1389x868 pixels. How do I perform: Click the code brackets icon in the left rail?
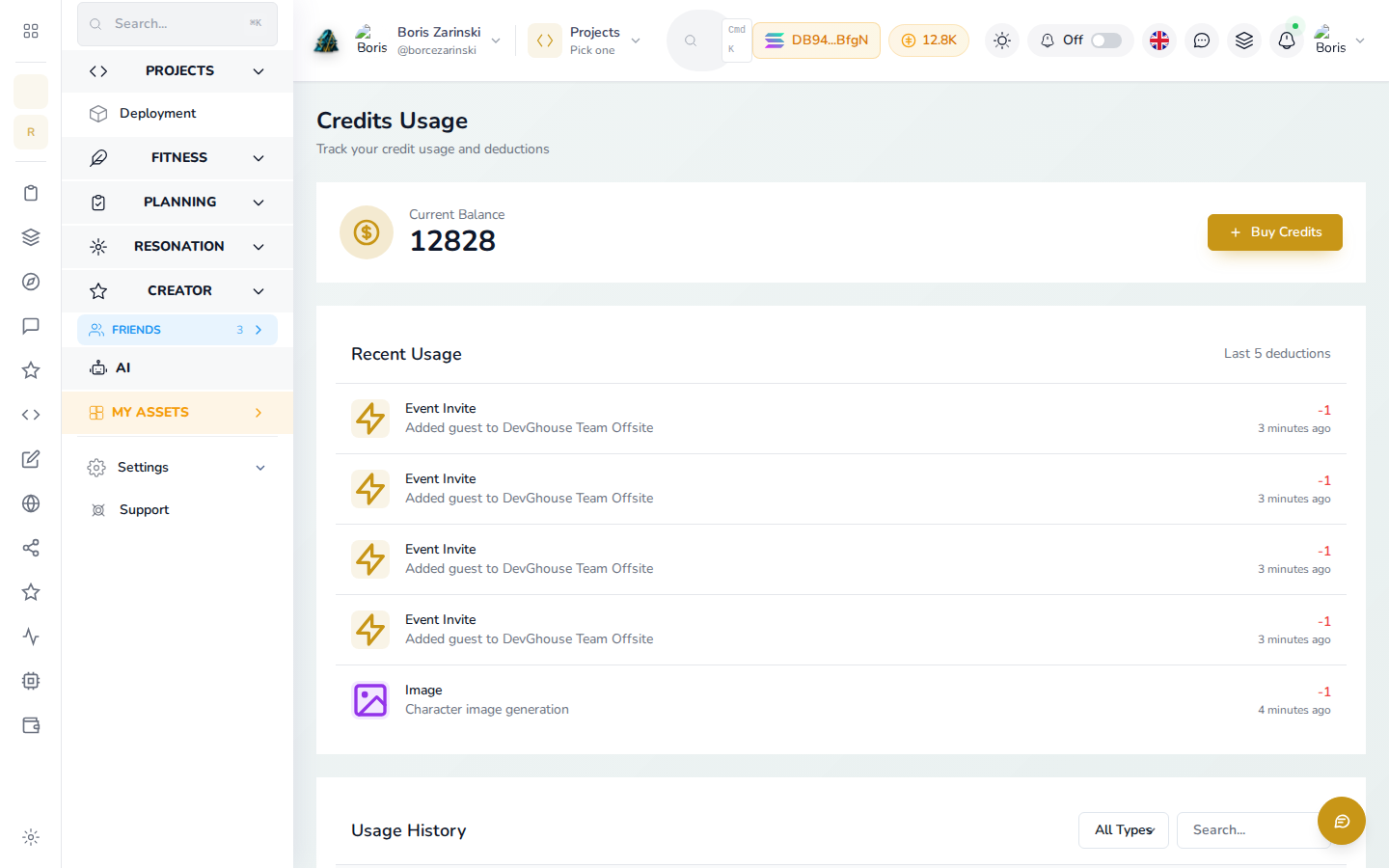tap(31, 415)
